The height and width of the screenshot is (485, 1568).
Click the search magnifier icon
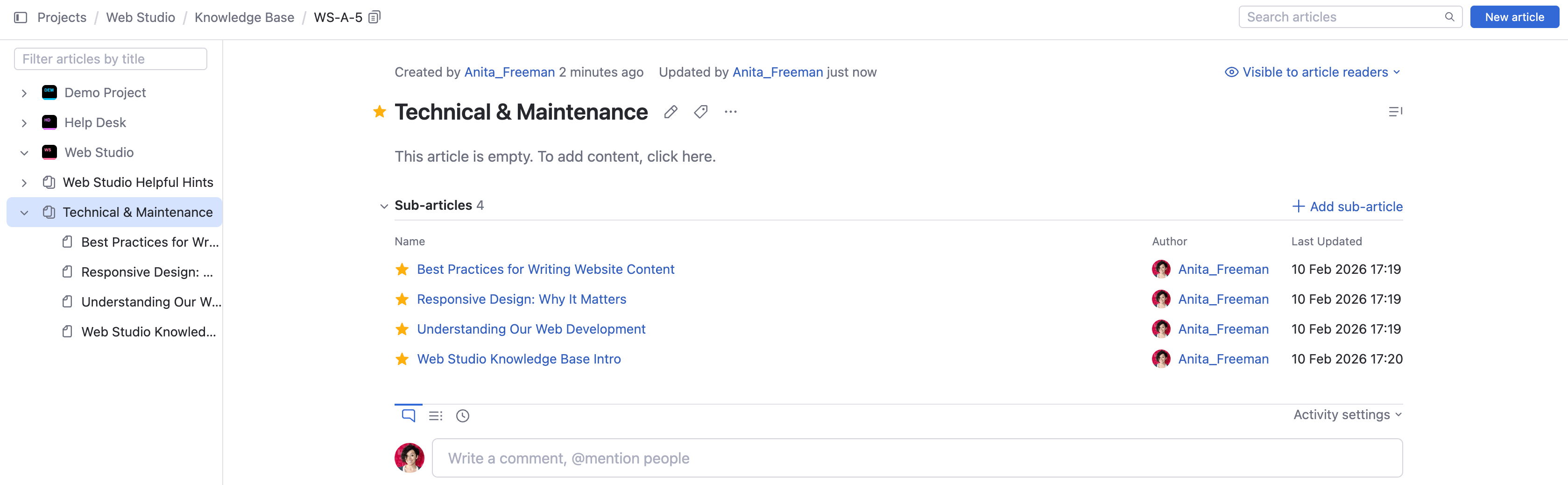click(x=1449, y=17)
